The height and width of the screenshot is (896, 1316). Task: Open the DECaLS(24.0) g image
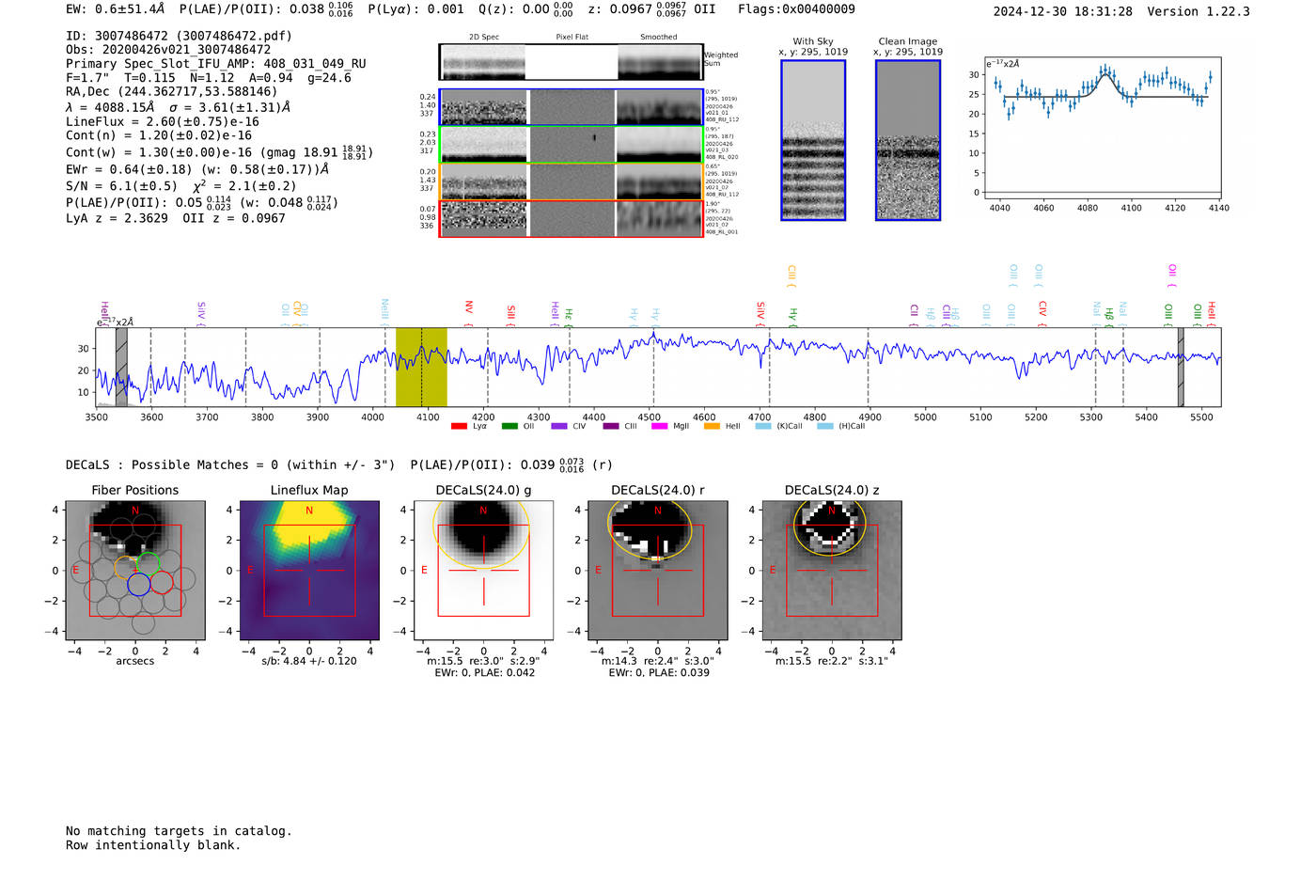click(483, 570)
